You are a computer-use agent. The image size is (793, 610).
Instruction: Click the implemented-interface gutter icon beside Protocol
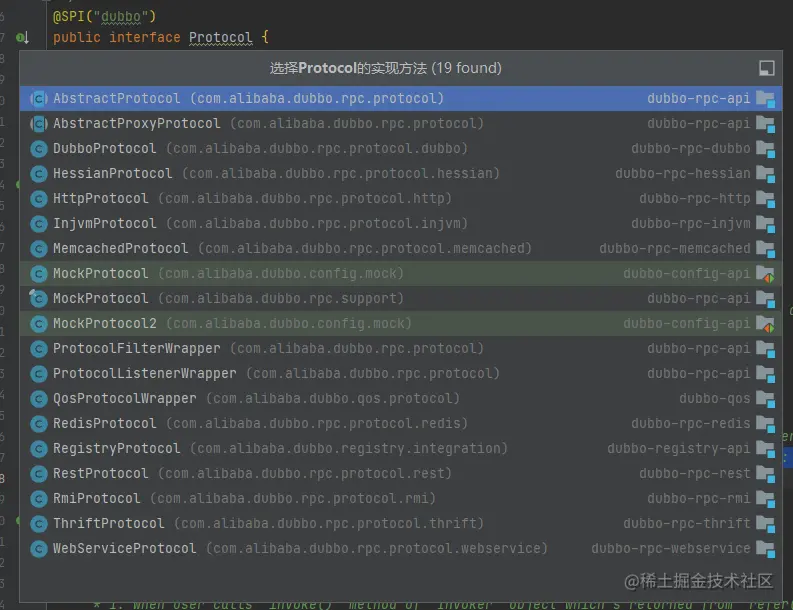[22, 37]
